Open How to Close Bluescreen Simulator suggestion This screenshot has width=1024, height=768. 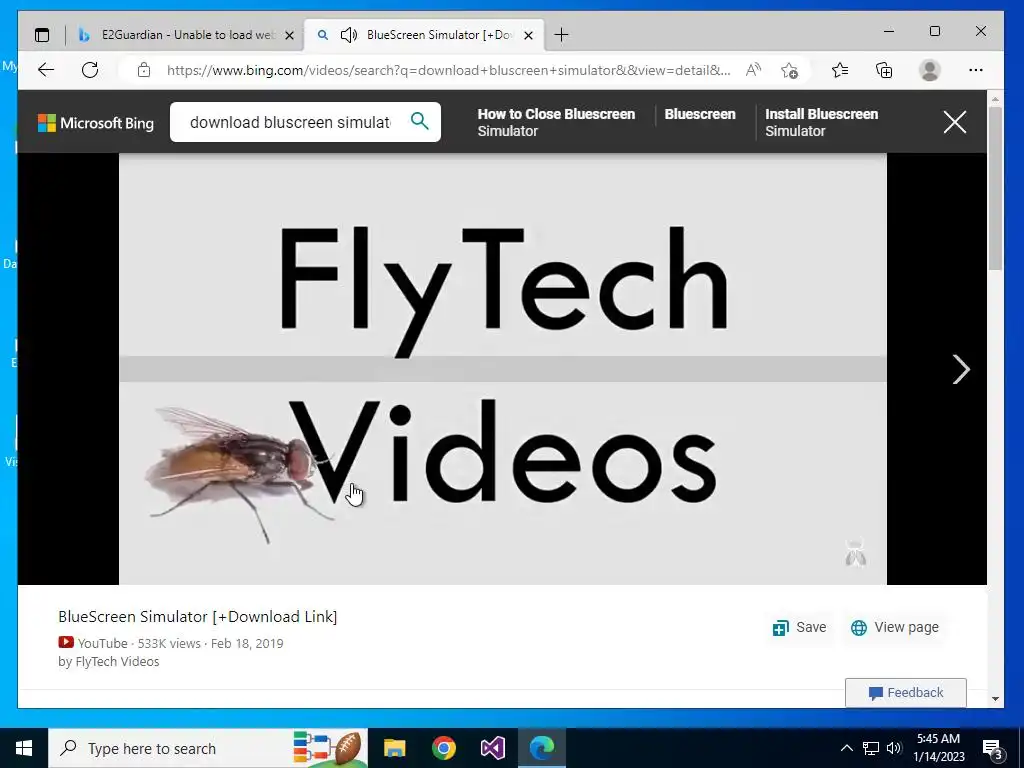click(556, 122)
